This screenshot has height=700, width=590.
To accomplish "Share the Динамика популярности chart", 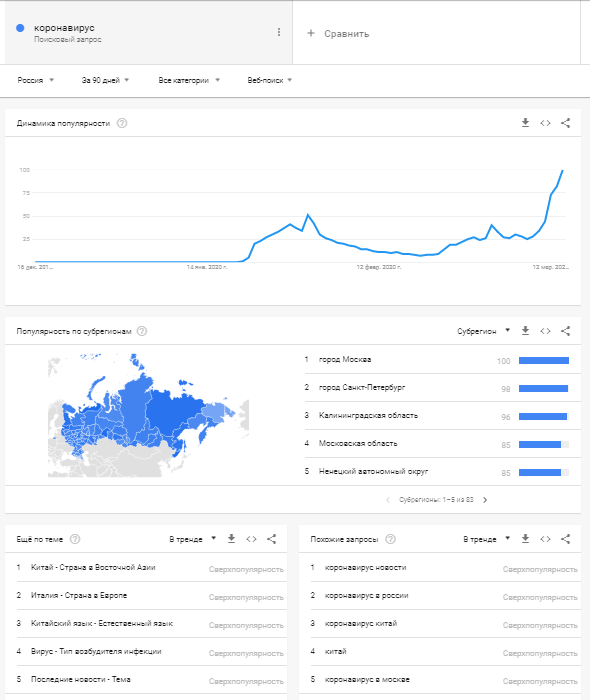I will coord(565,123).
